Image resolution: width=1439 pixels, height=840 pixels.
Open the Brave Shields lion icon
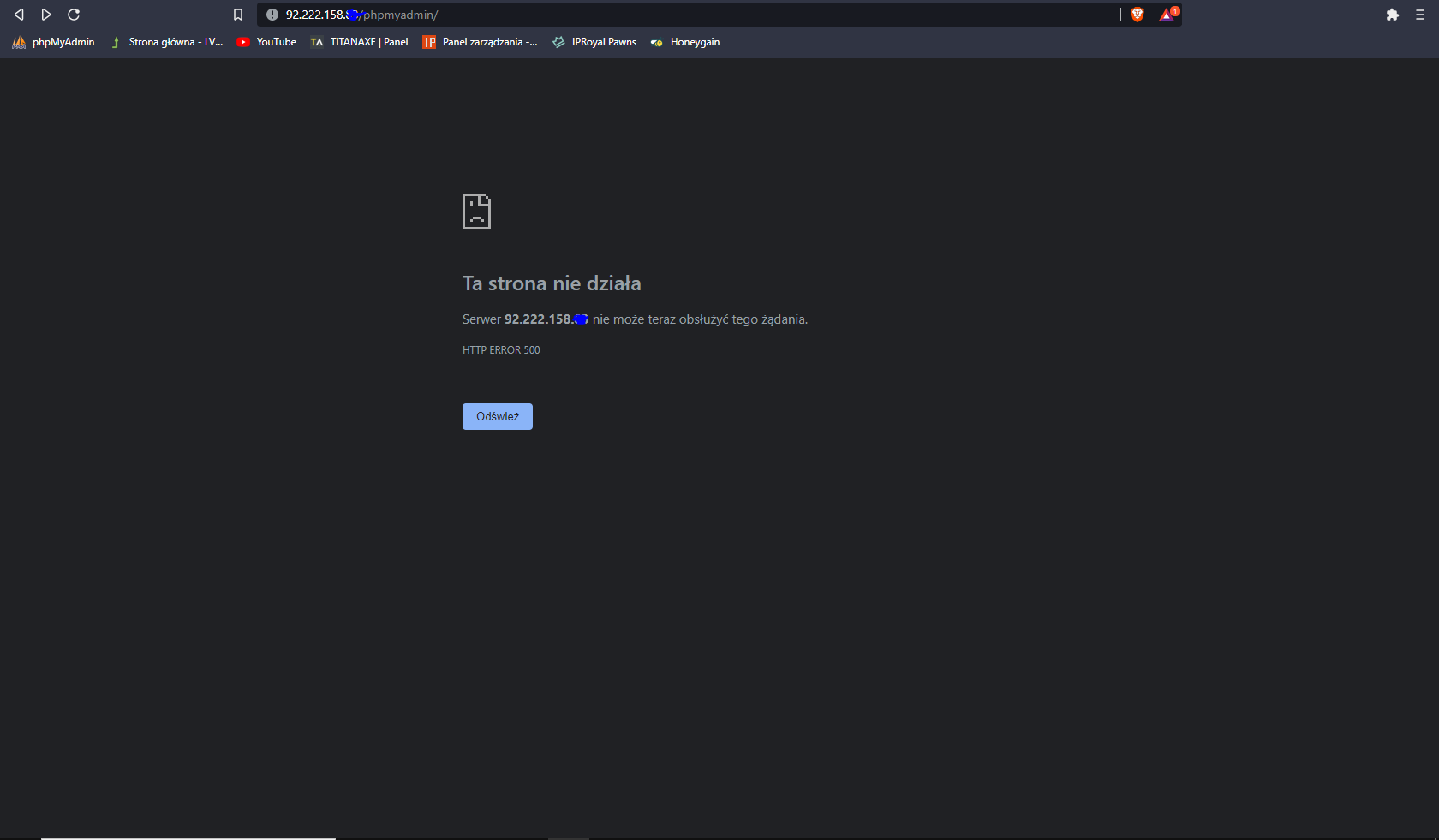click(x=1137, y=15)
